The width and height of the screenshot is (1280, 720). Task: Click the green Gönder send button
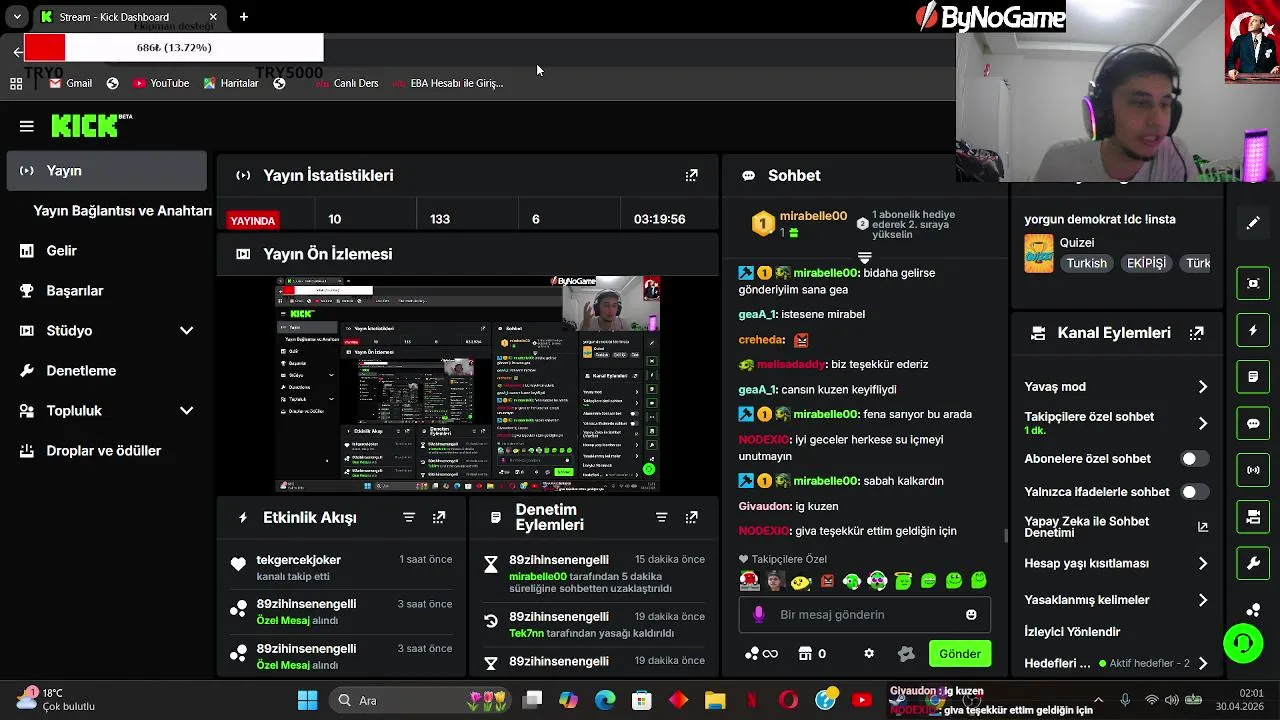[x=960, y=654]
